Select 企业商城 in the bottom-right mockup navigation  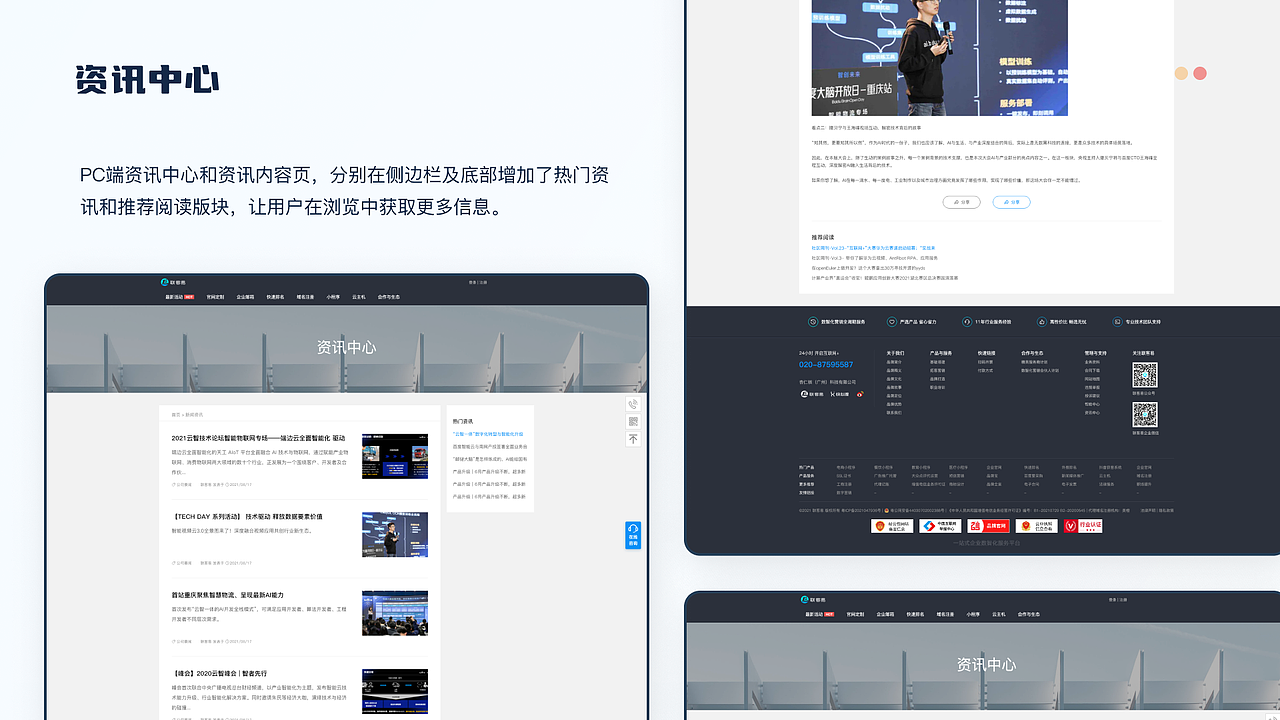(885, 614)
